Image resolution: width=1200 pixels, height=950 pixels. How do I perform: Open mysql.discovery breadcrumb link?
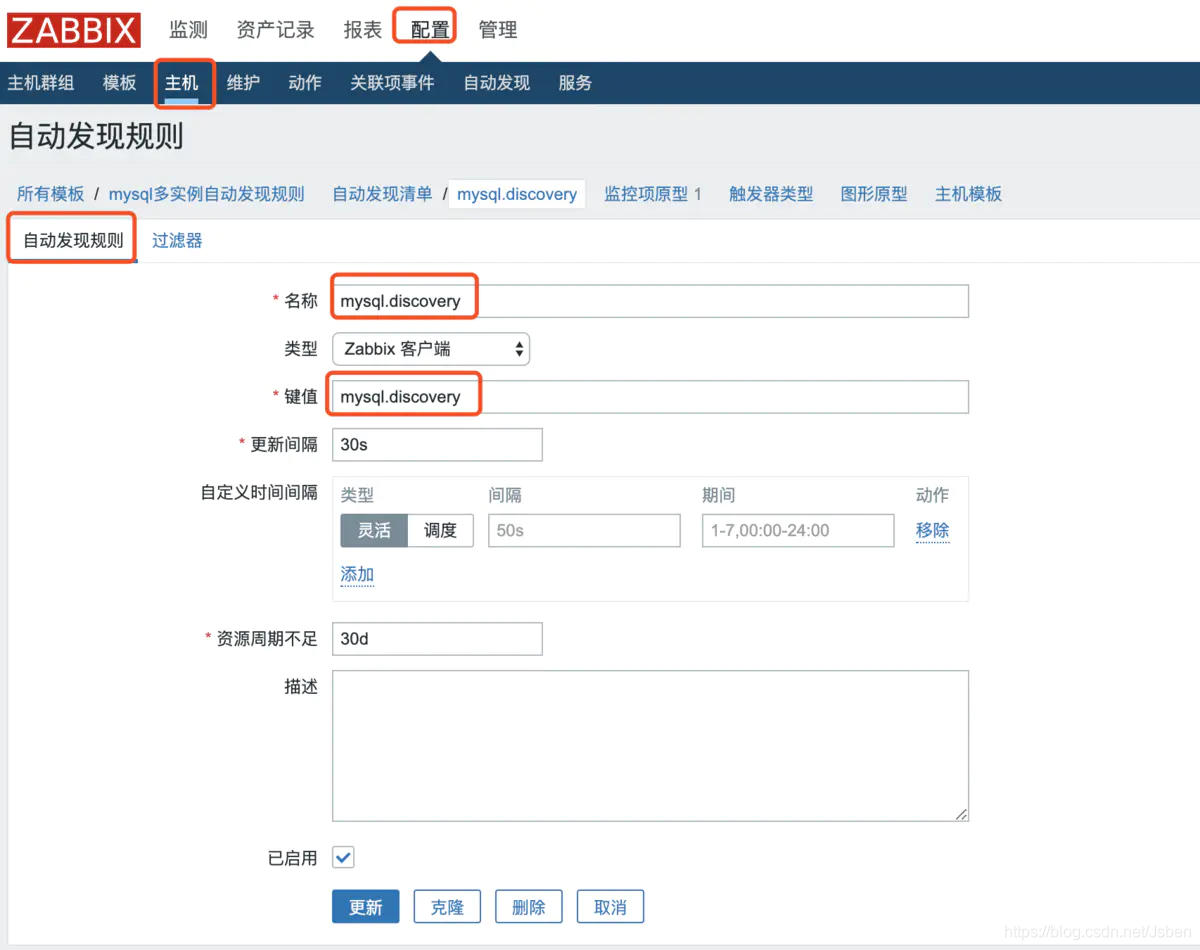click(x=517, y=194)
